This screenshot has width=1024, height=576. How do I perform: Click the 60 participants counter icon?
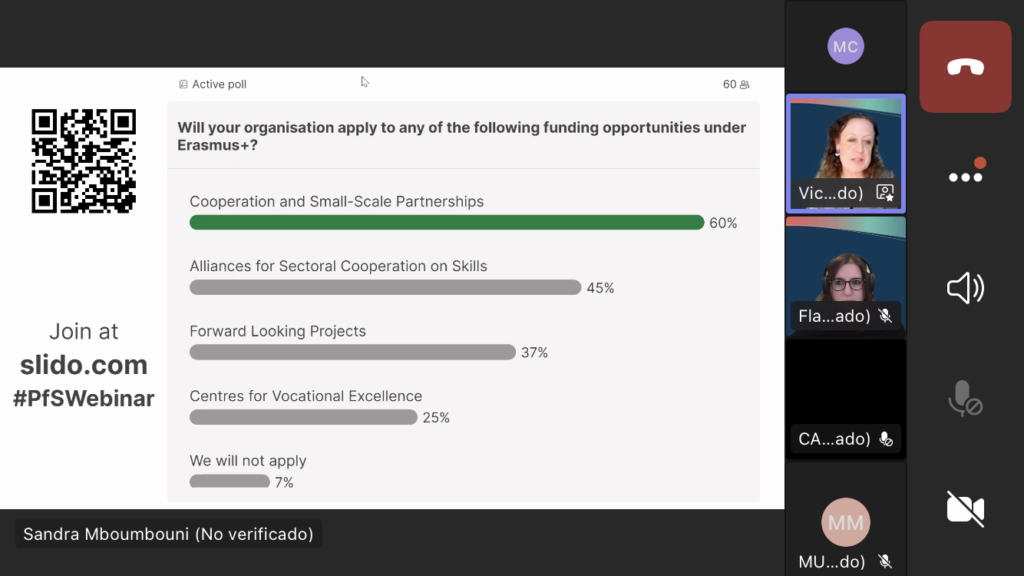point(744,85)
